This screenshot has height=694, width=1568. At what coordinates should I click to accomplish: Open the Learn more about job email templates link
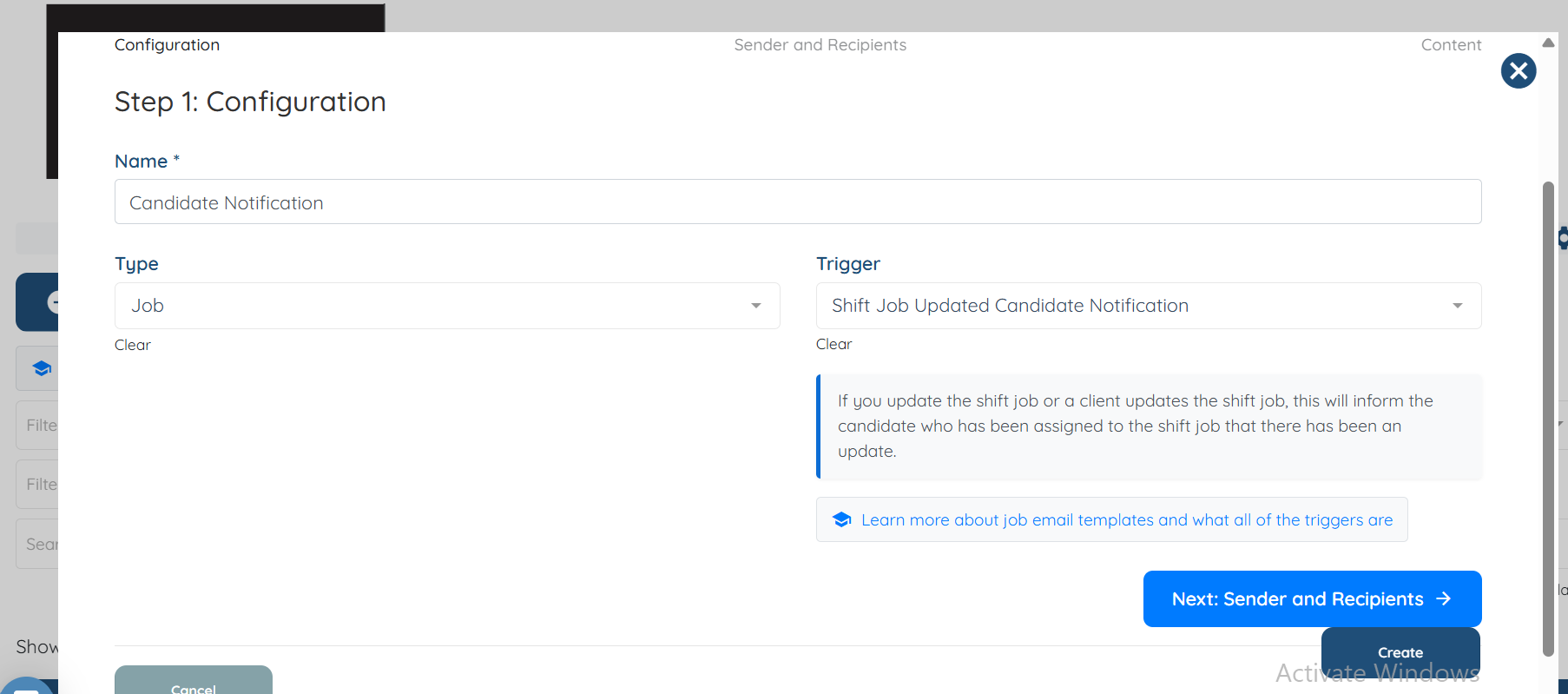[1126, 519]
